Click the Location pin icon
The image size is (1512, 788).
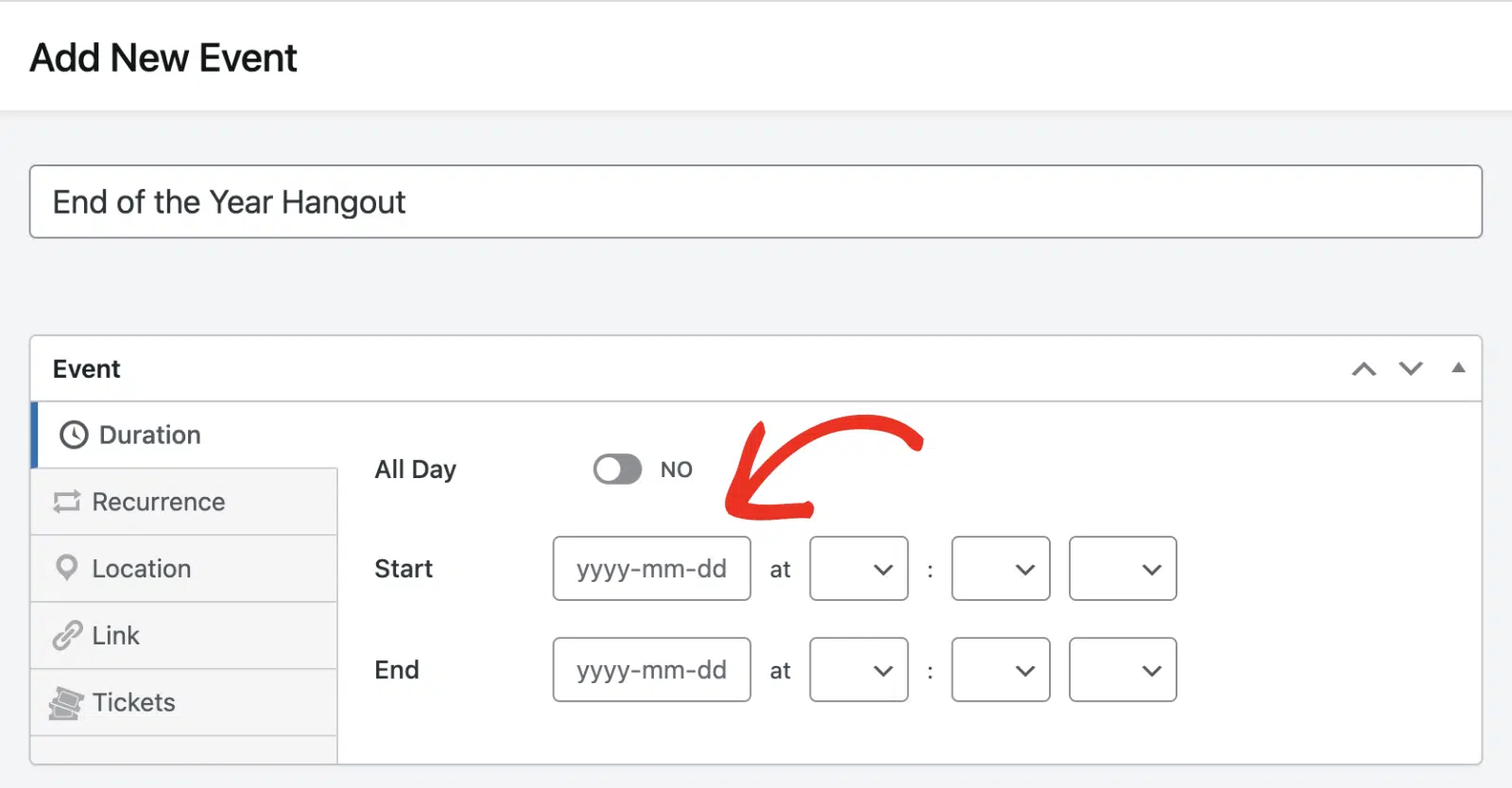(x=67, y=568)
